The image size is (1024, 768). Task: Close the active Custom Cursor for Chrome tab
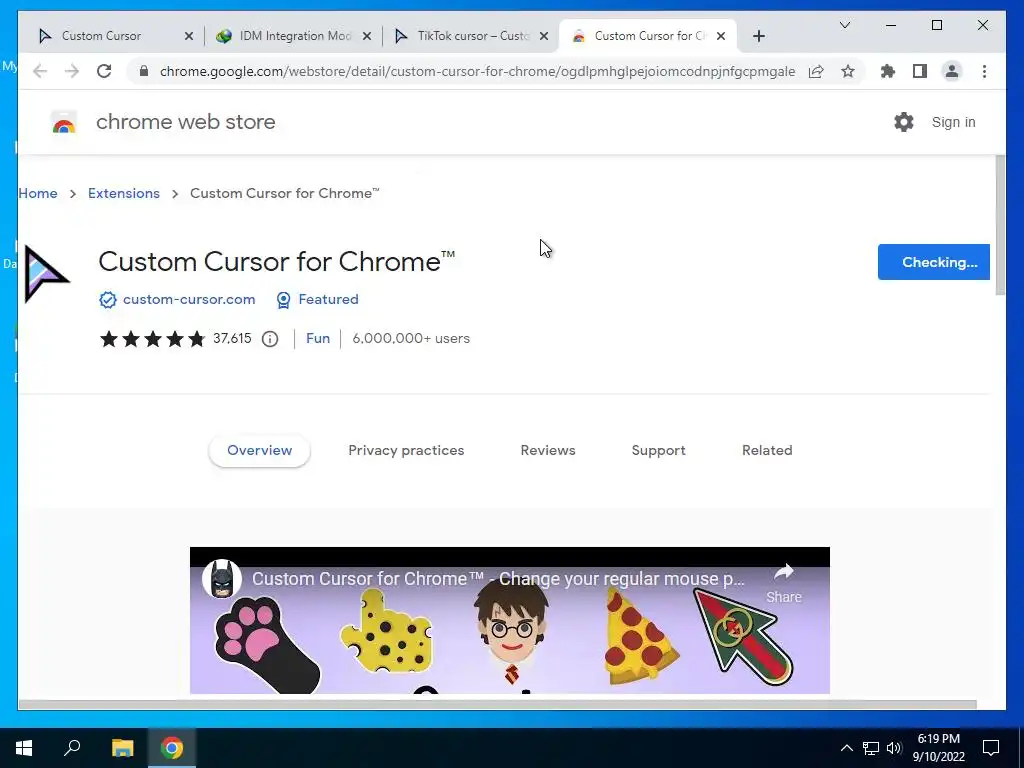pyautogui.click(x=721, y=36)
